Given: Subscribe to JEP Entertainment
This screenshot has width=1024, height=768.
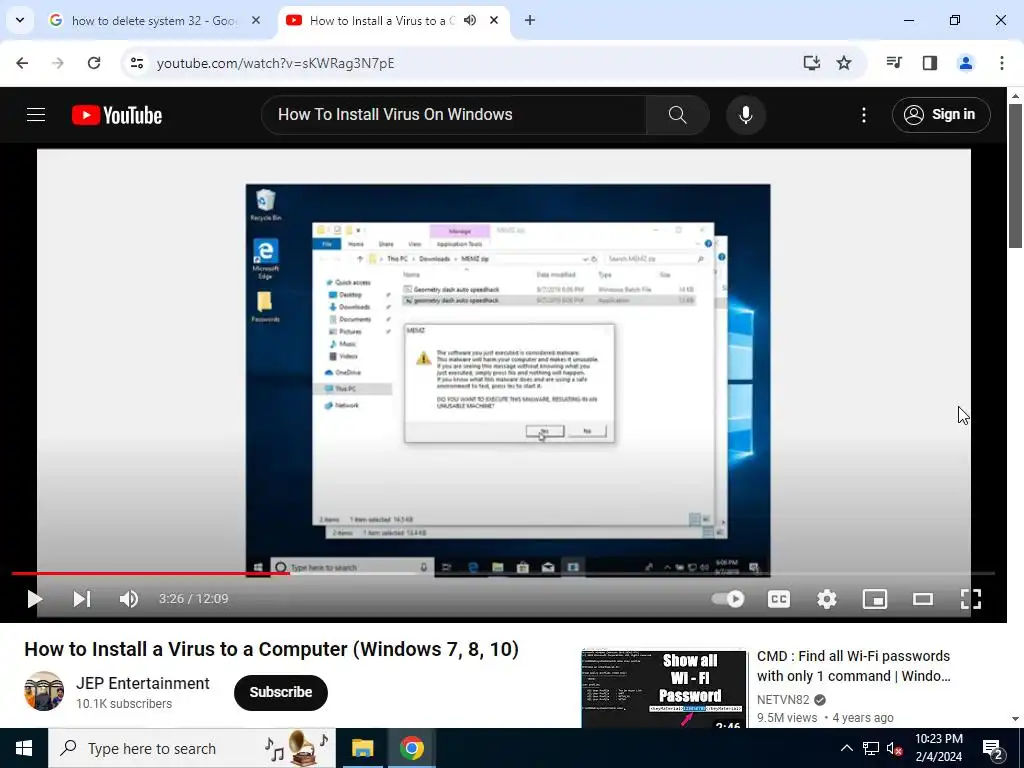Looking at the screenshot, I should coord(281,692).
